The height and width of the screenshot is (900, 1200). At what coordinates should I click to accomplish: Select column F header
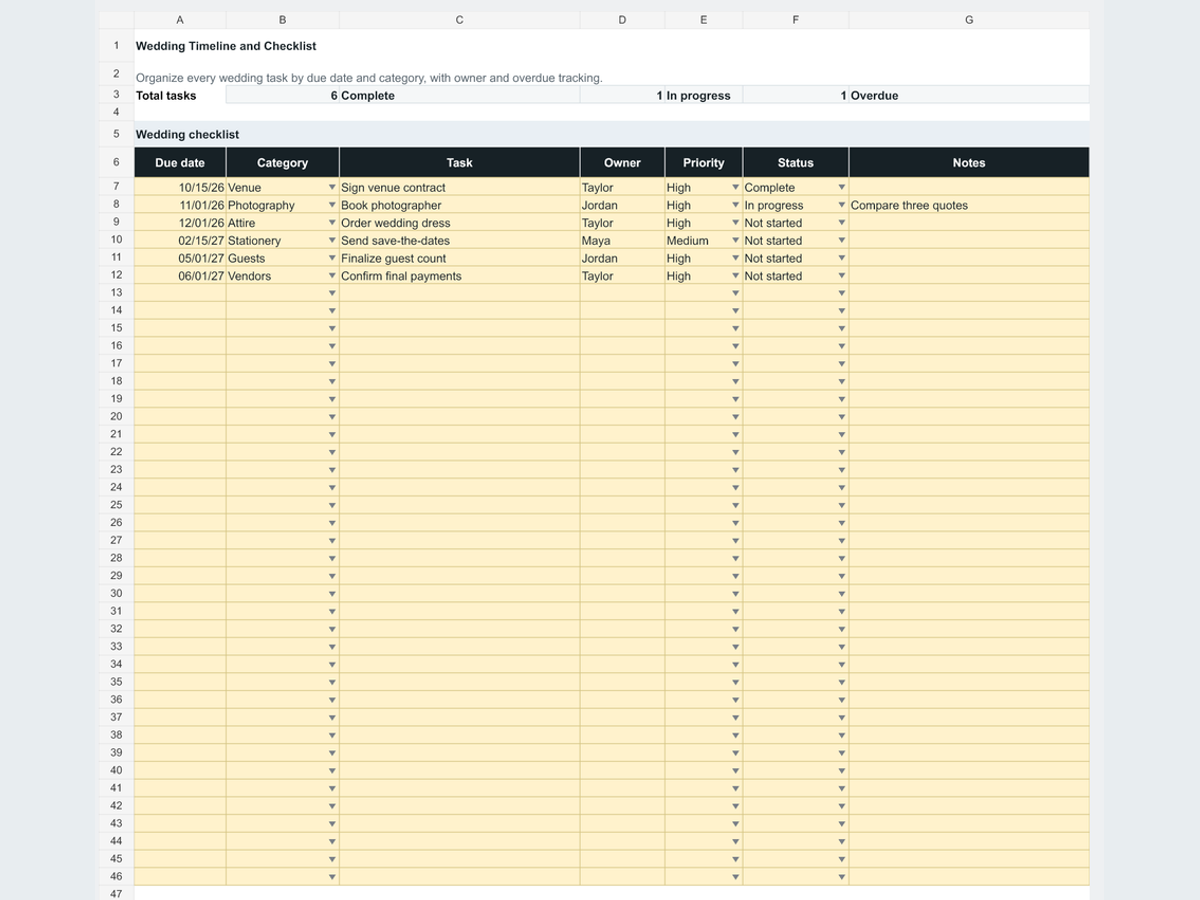[x=796, y=20]
